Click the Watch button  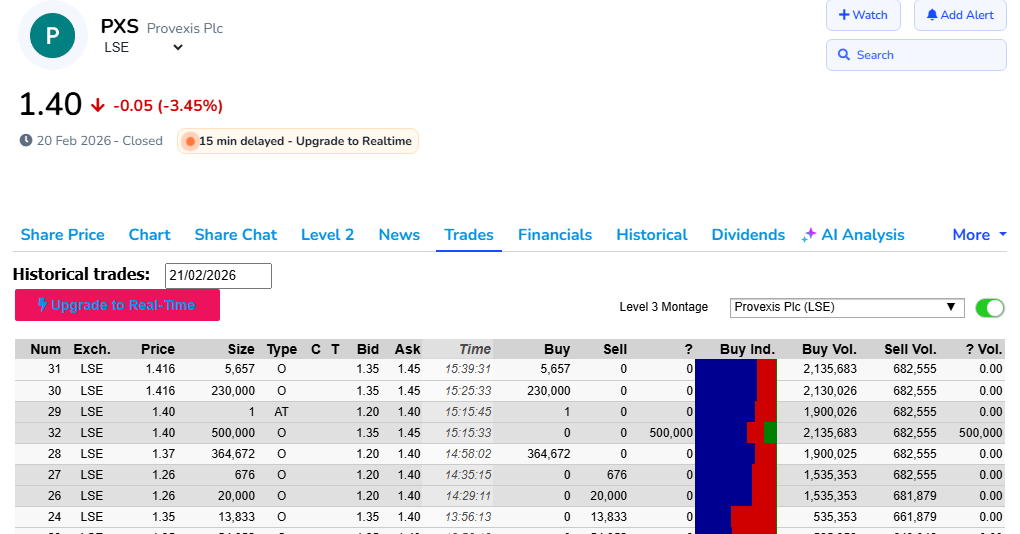pyautogui.click(x=863, y=15)
